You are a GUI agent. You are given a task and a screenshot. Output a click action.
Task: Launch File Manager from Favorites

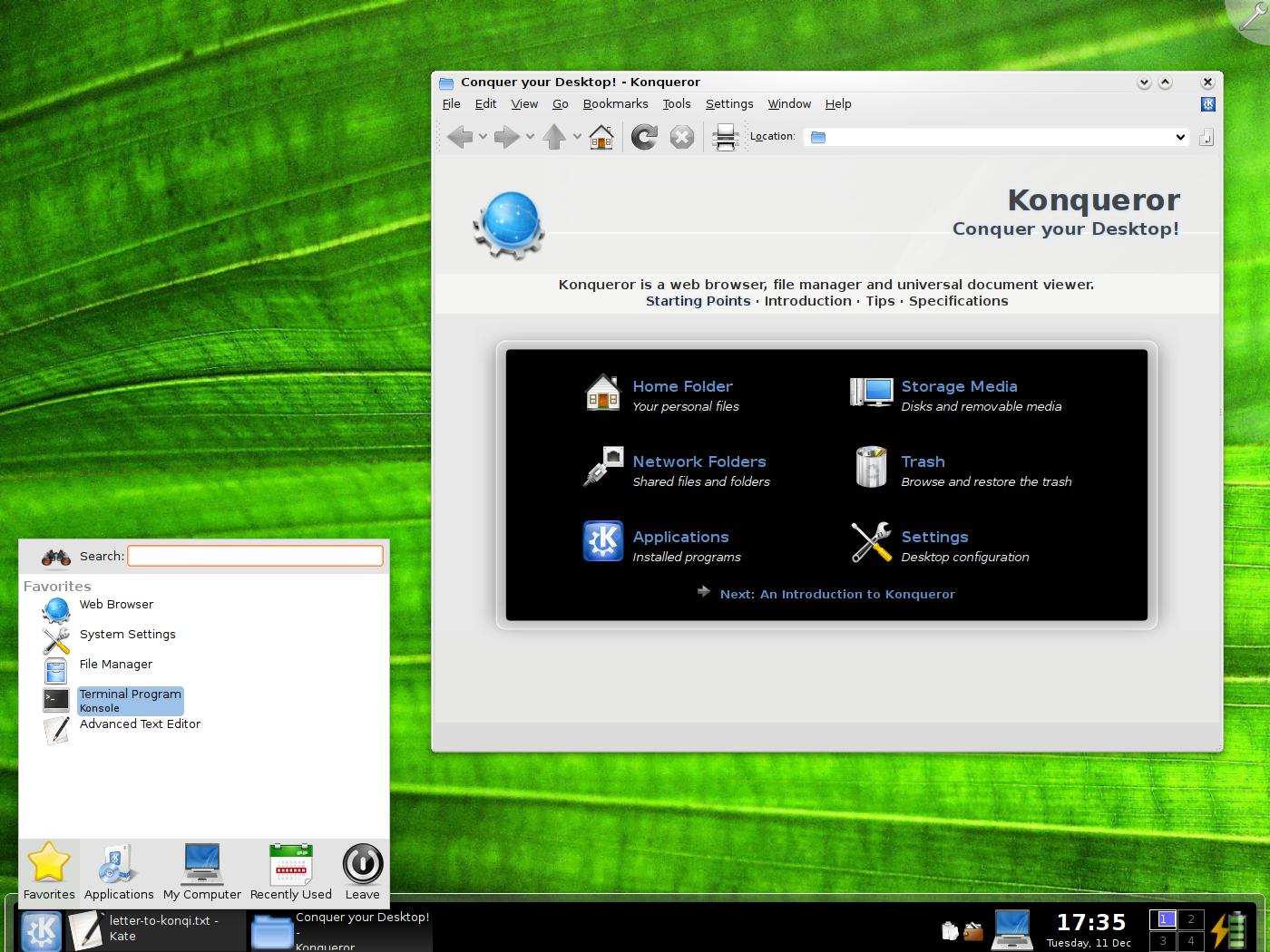pyautogui.click(x=115, y=665)
